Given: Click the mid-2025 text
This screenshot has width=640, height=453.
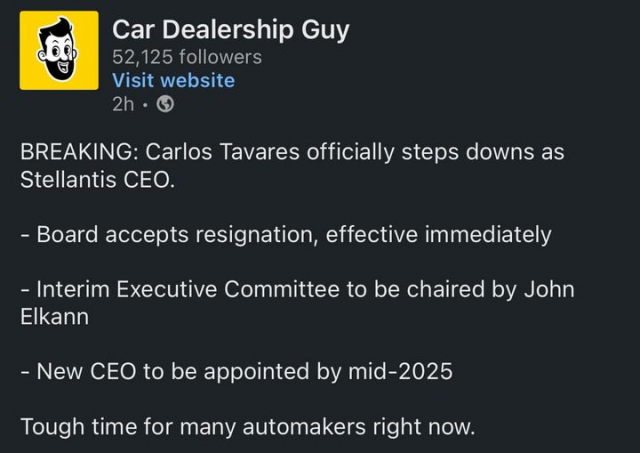Looking at the screenshot, I should click(398, 372).
